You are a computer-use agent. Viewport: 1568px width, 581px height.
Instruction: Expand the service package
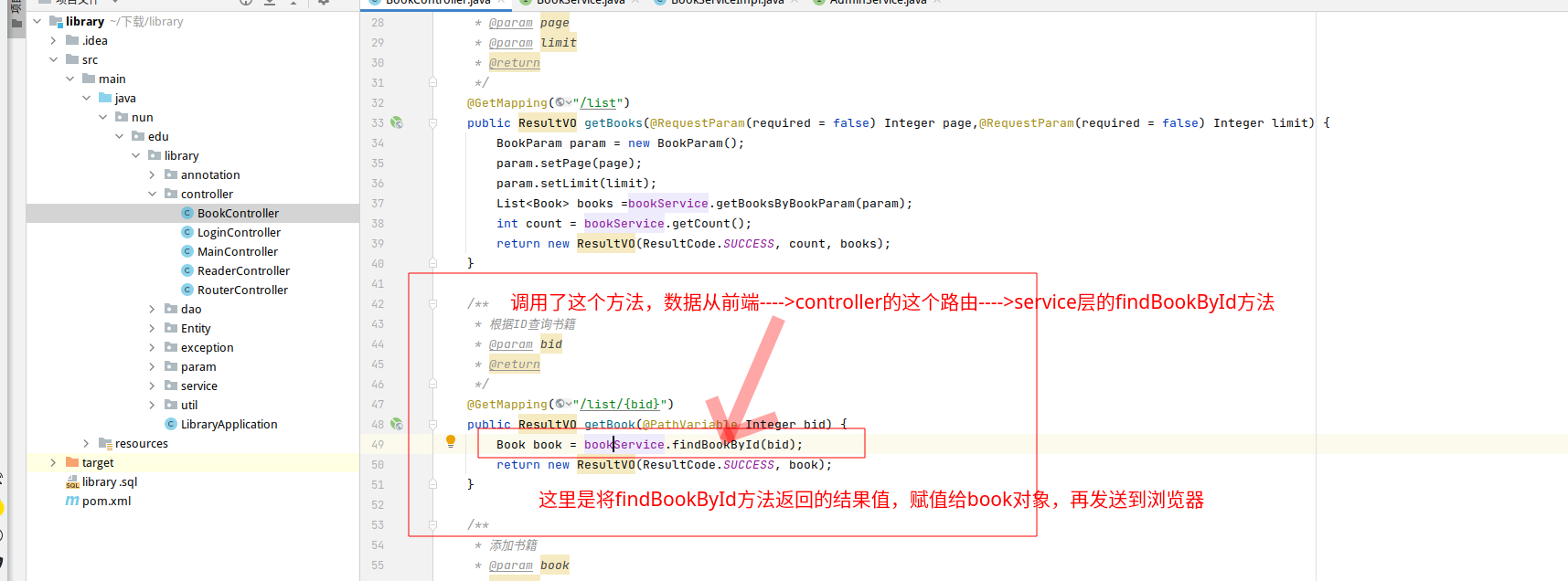pyautogui.click(x=152, y=386)
